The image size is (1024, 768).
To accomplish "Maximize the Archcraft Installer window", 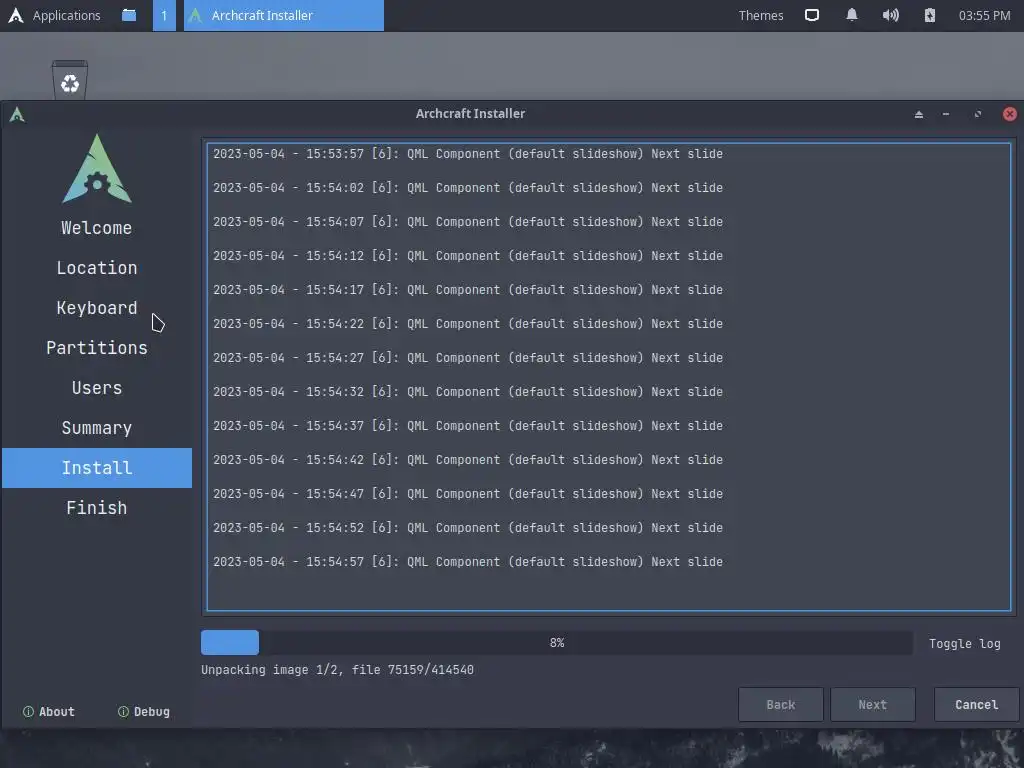I will pyautogui.click(x=978, y=114).
